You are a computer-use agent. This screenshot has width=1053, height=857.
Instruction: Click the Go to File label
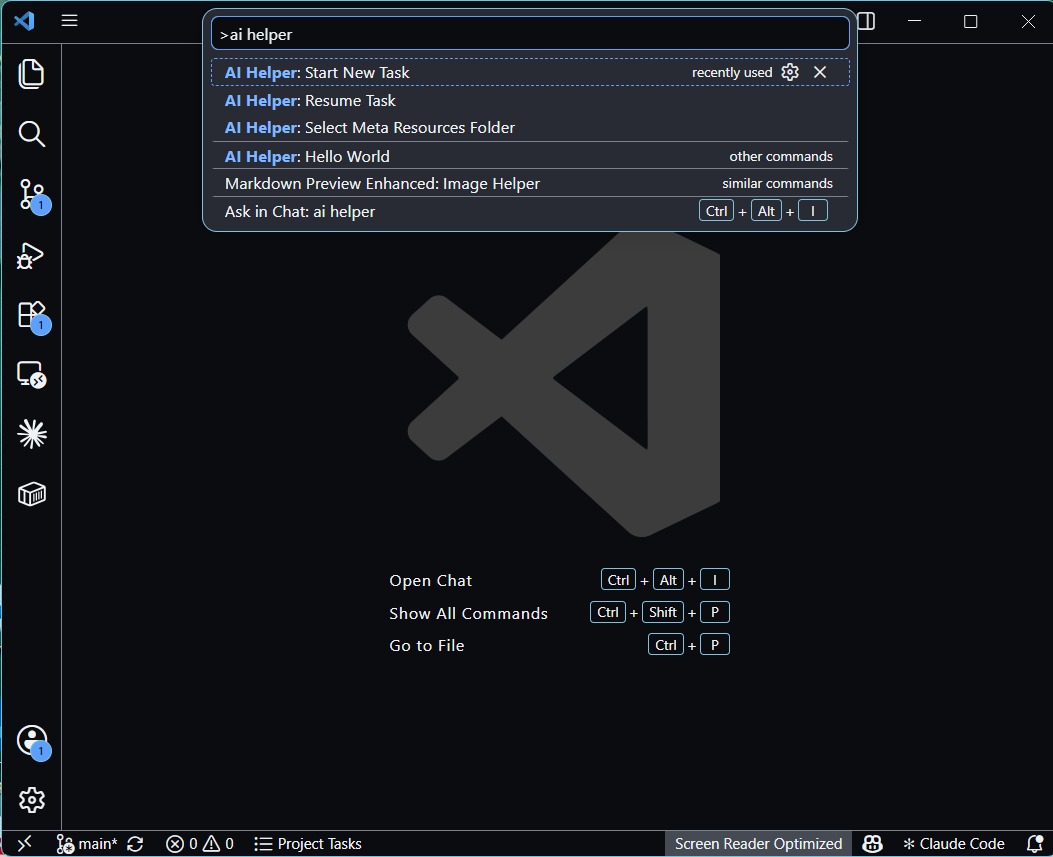point(426,645)
